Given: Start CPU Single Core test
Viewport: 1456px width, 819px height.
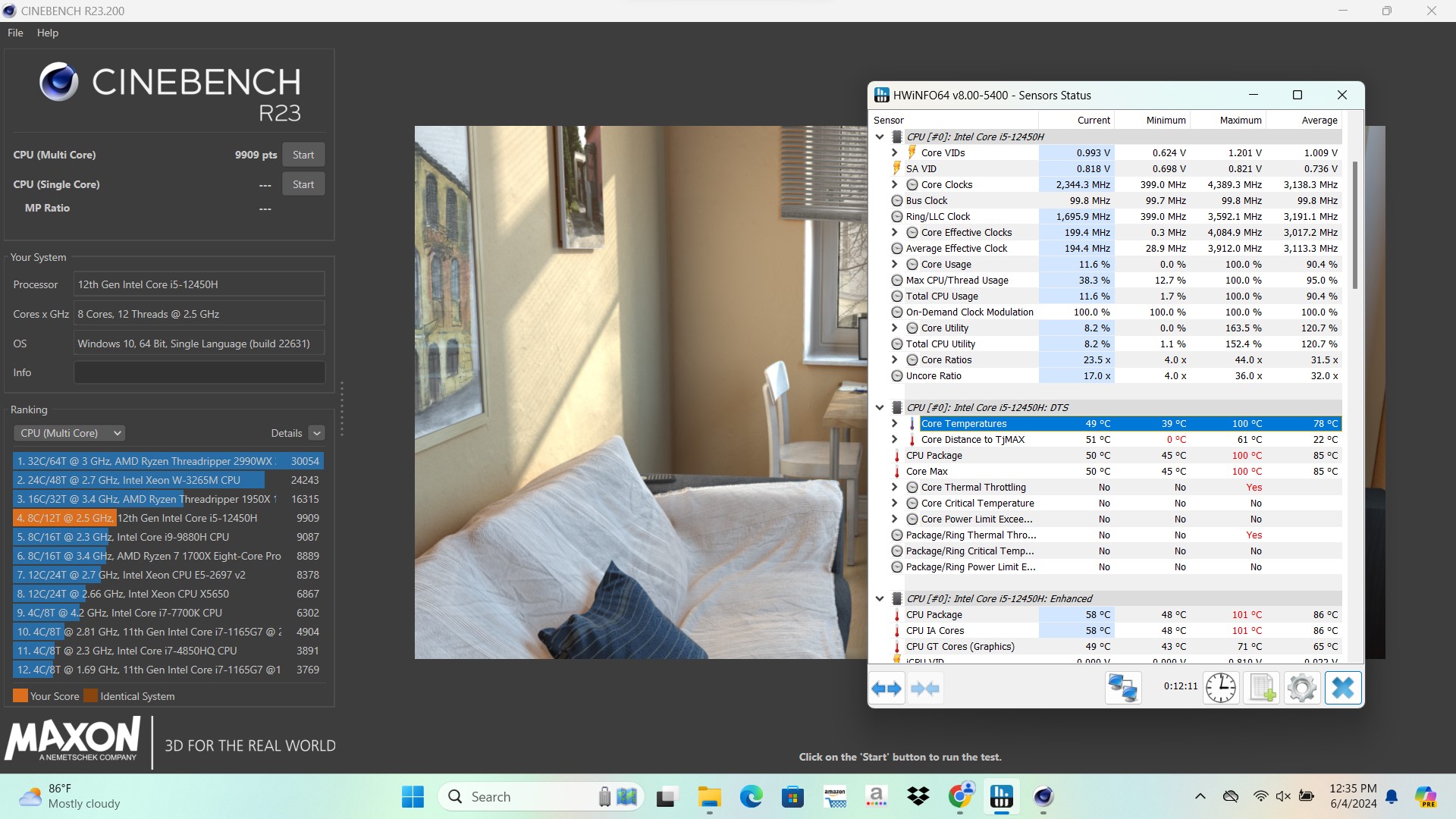Looking at the screenshot, I should coord(303,184).
